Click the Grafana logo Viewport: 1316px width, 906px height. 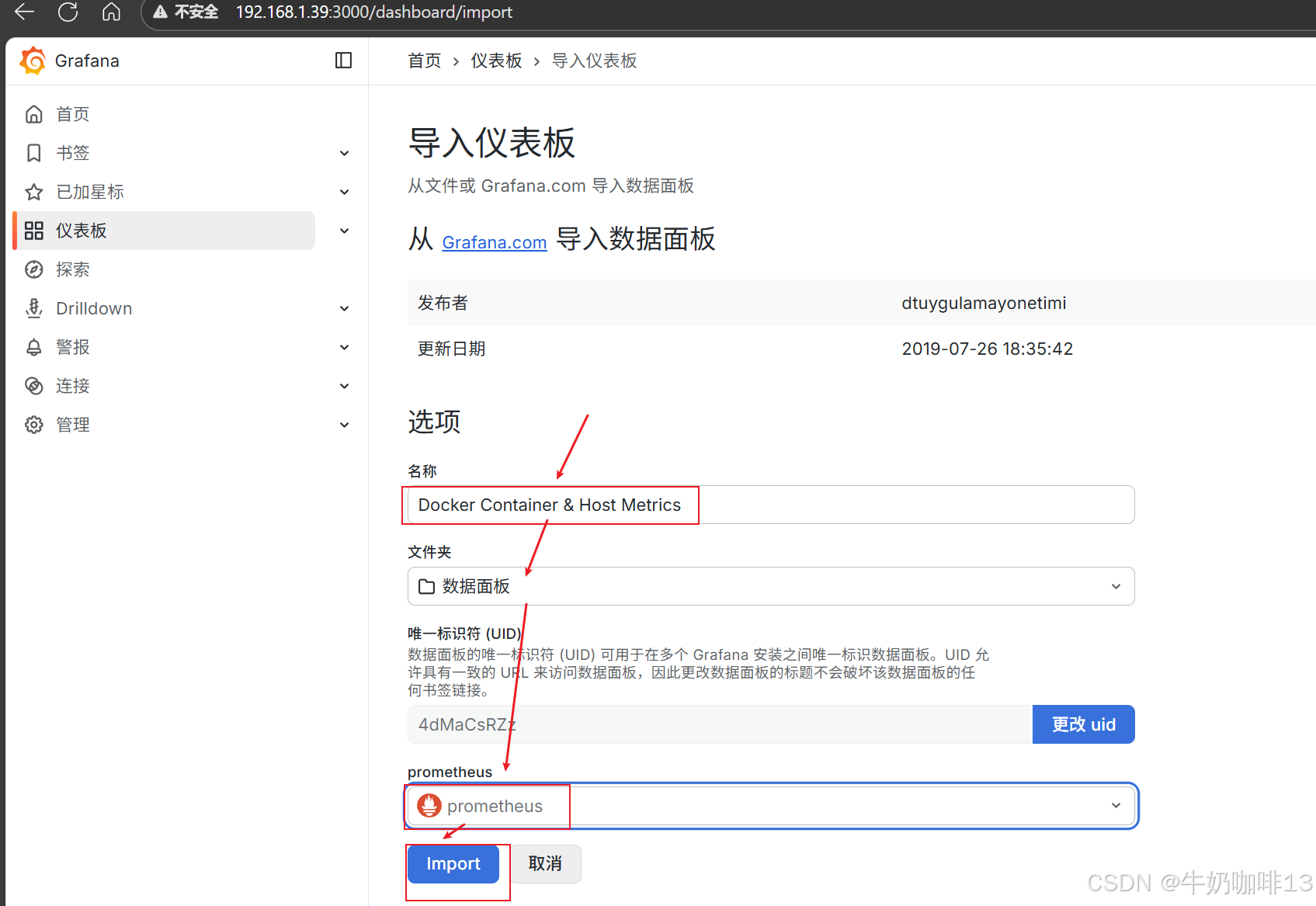pos(33,61)
